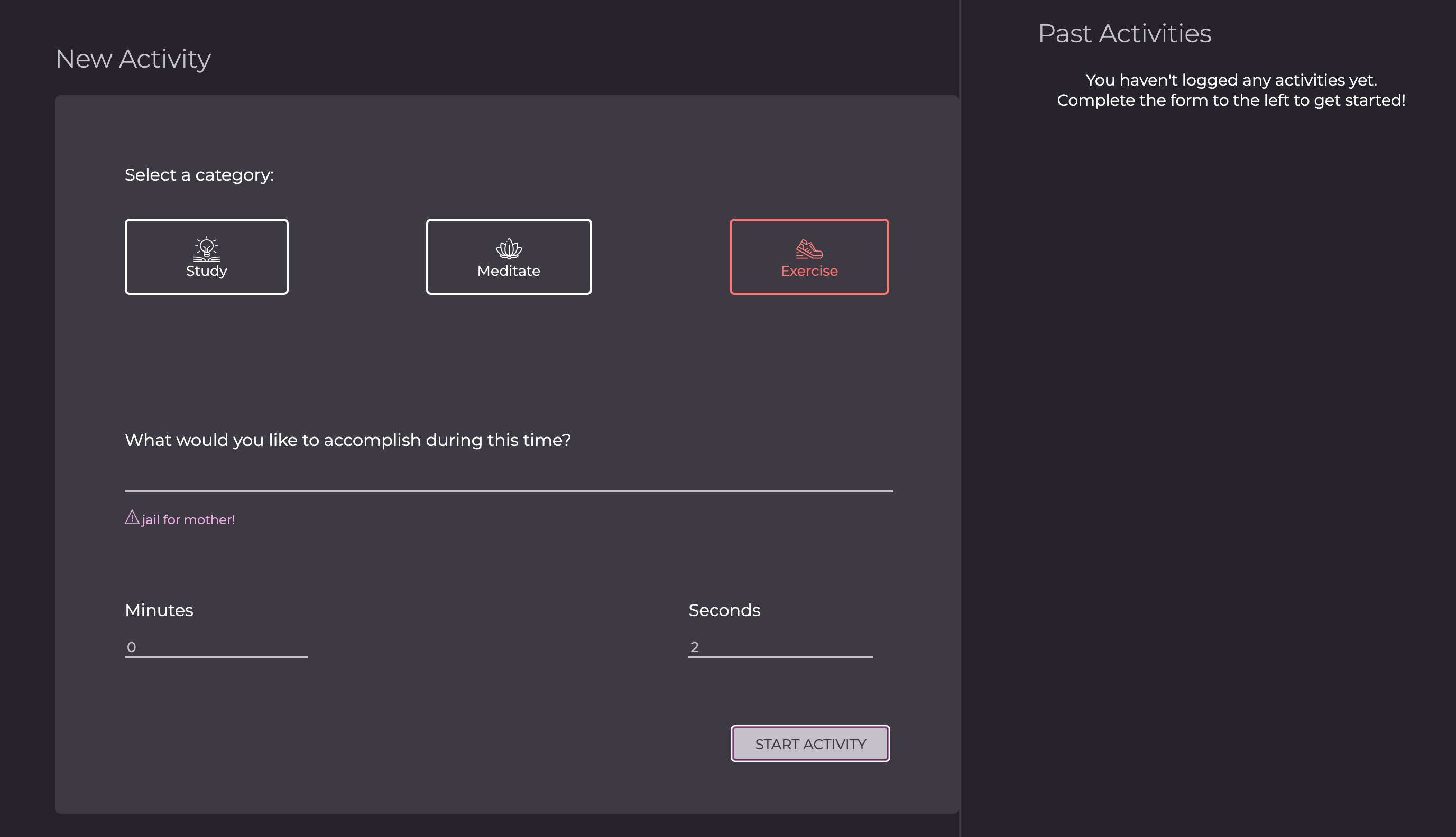Click 'Select a category:' label
Viewport: 1456px width, 837px height.
[x=199, y=175]
